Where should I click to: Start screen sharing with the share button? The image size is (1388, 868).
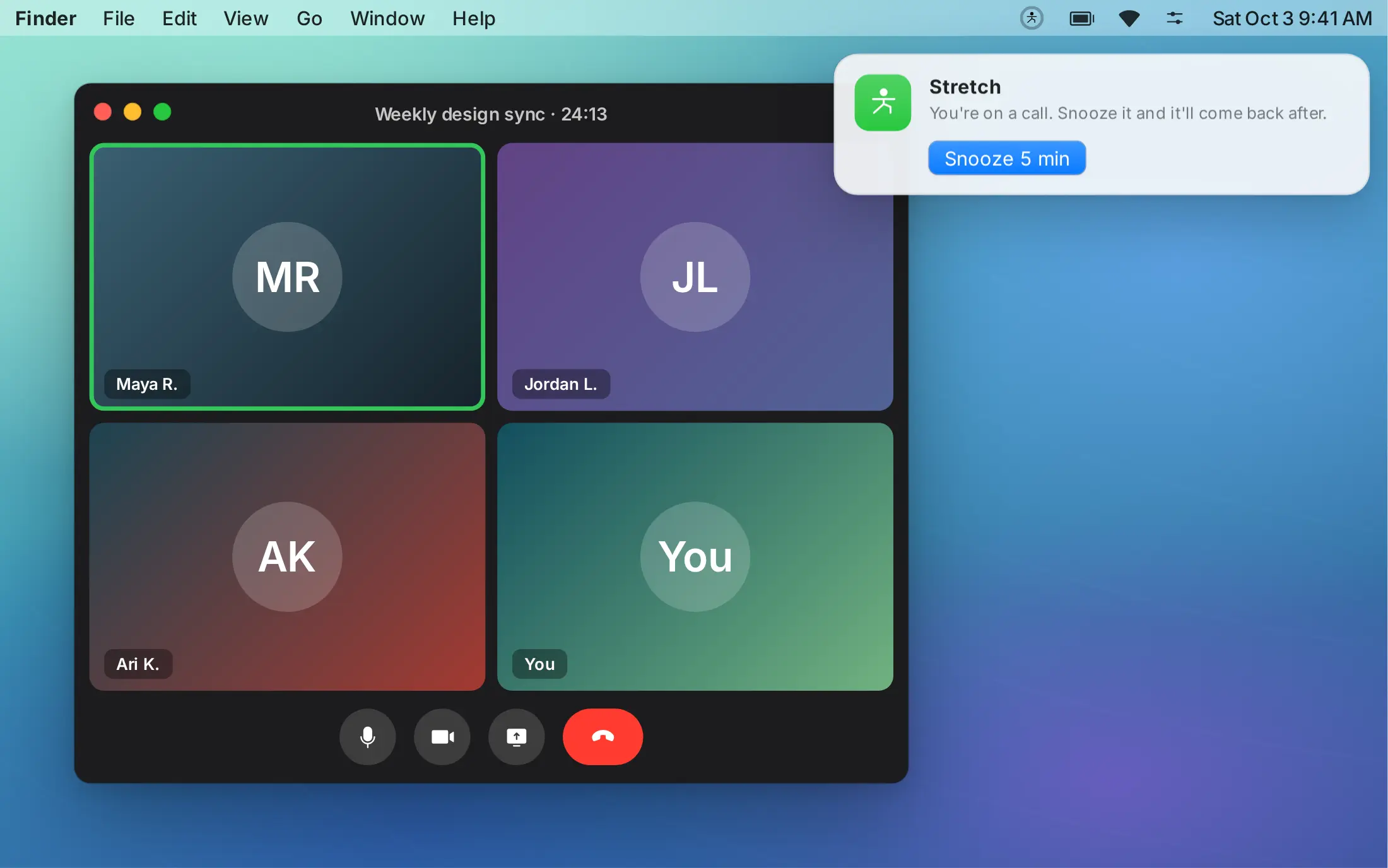517,737
